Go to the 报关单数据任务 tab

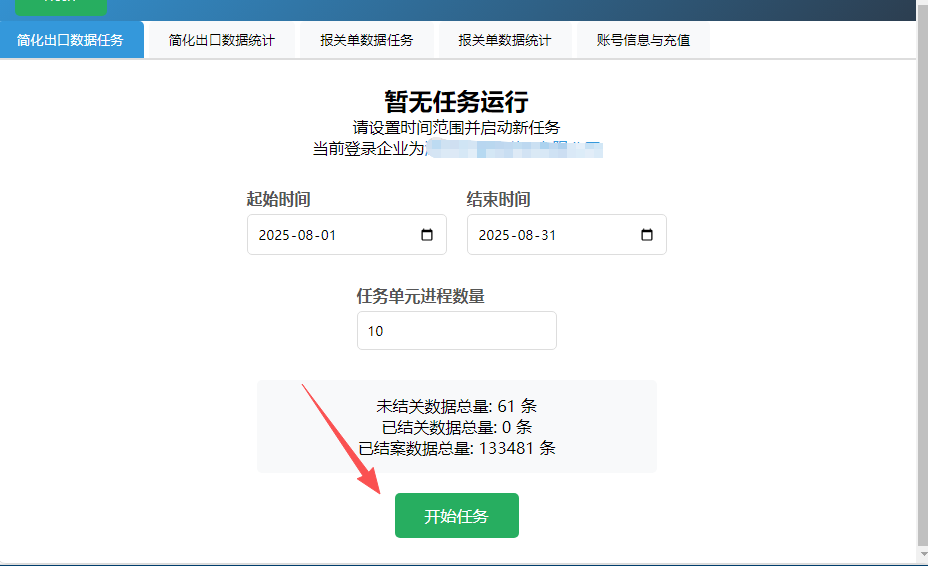[366, 41]
